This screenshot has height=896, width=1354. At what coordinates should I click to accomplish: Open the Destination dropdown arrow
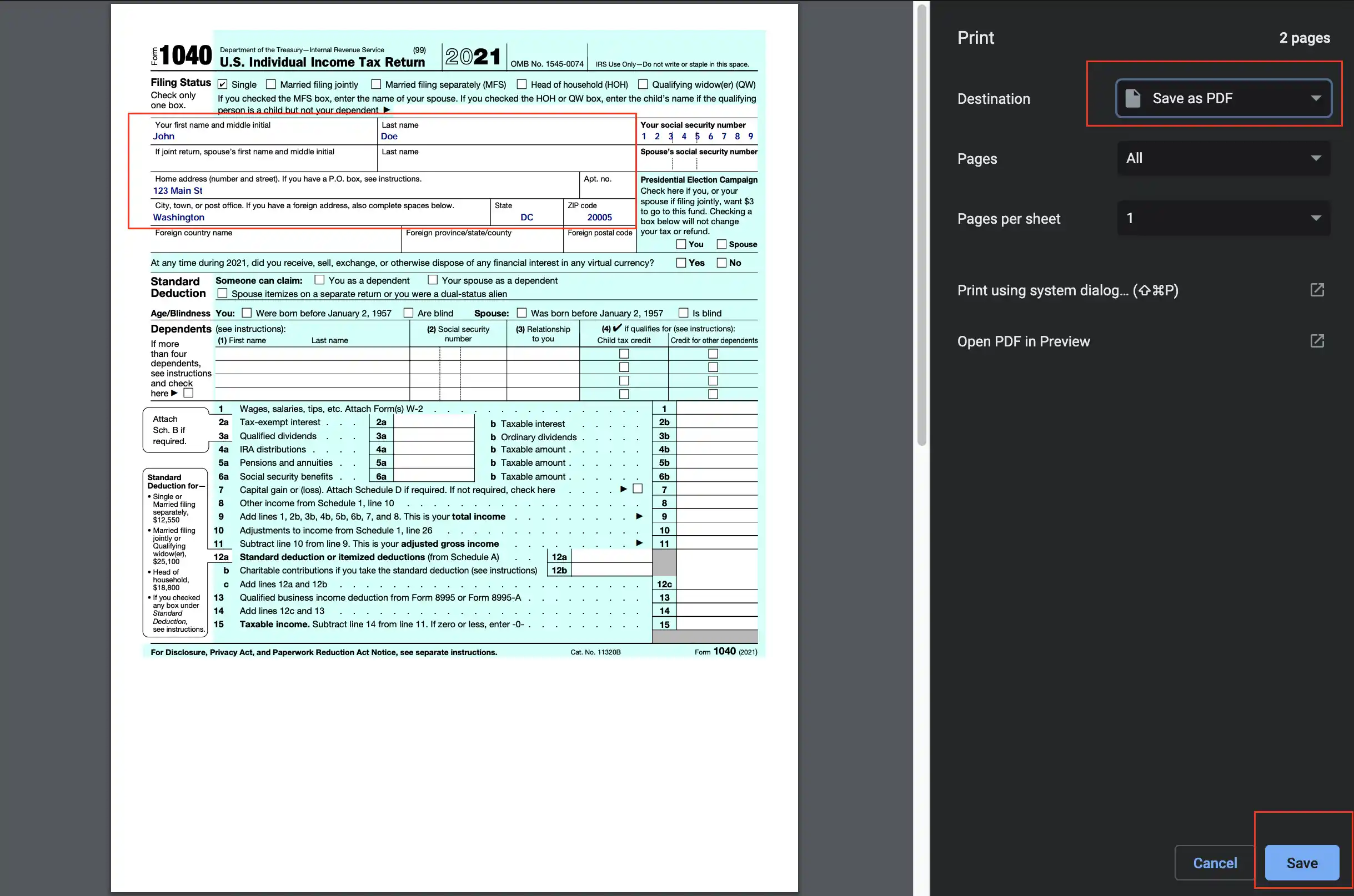point(1316,98)
